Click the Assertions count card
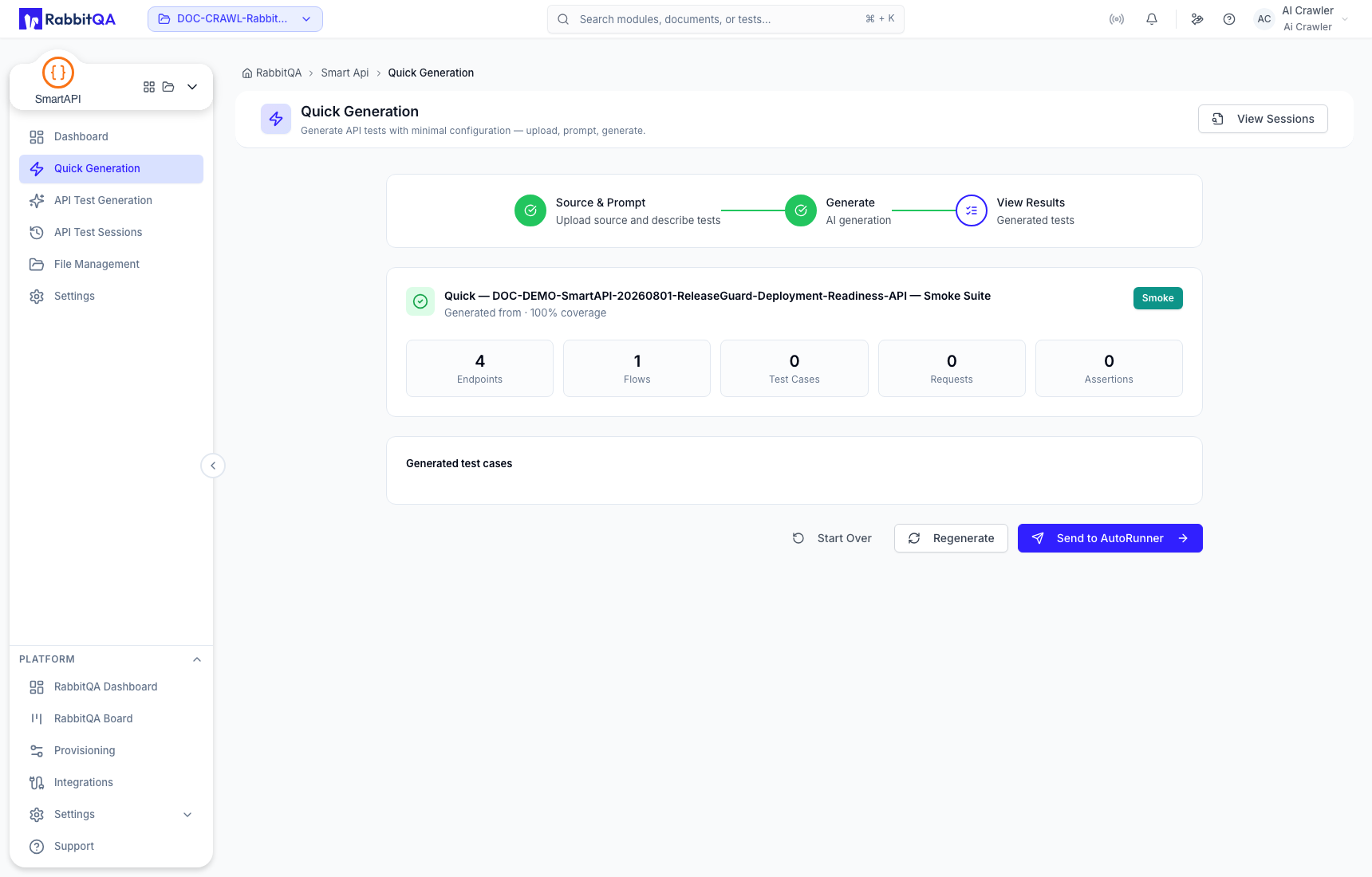Screen dimensions: 1372x877 pos(1109,368)
